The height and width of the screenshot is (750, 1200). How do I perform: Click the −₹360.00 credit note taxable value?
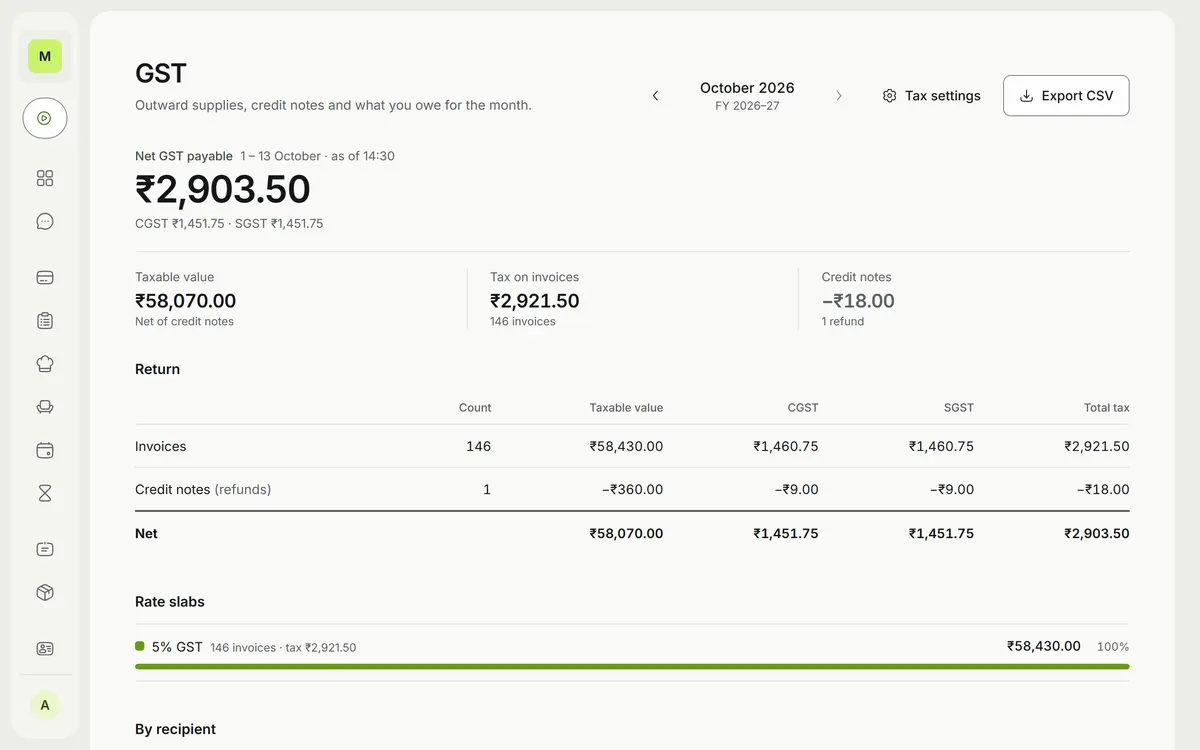[x=633, y=490]
